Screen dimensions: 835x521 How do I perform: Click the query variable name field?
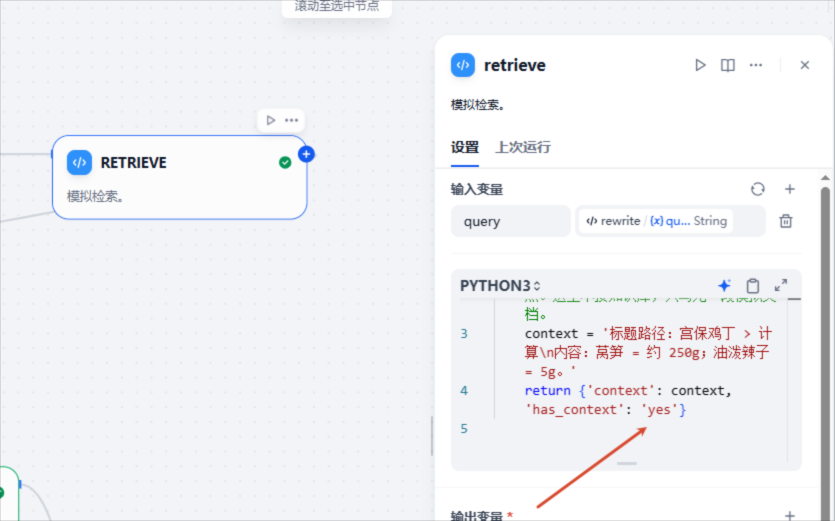coord(510,221)
